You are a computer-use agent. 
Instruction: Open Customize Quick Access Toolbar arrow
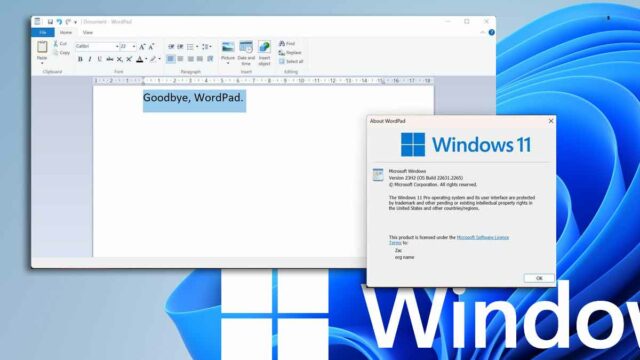tap(75, 22)
